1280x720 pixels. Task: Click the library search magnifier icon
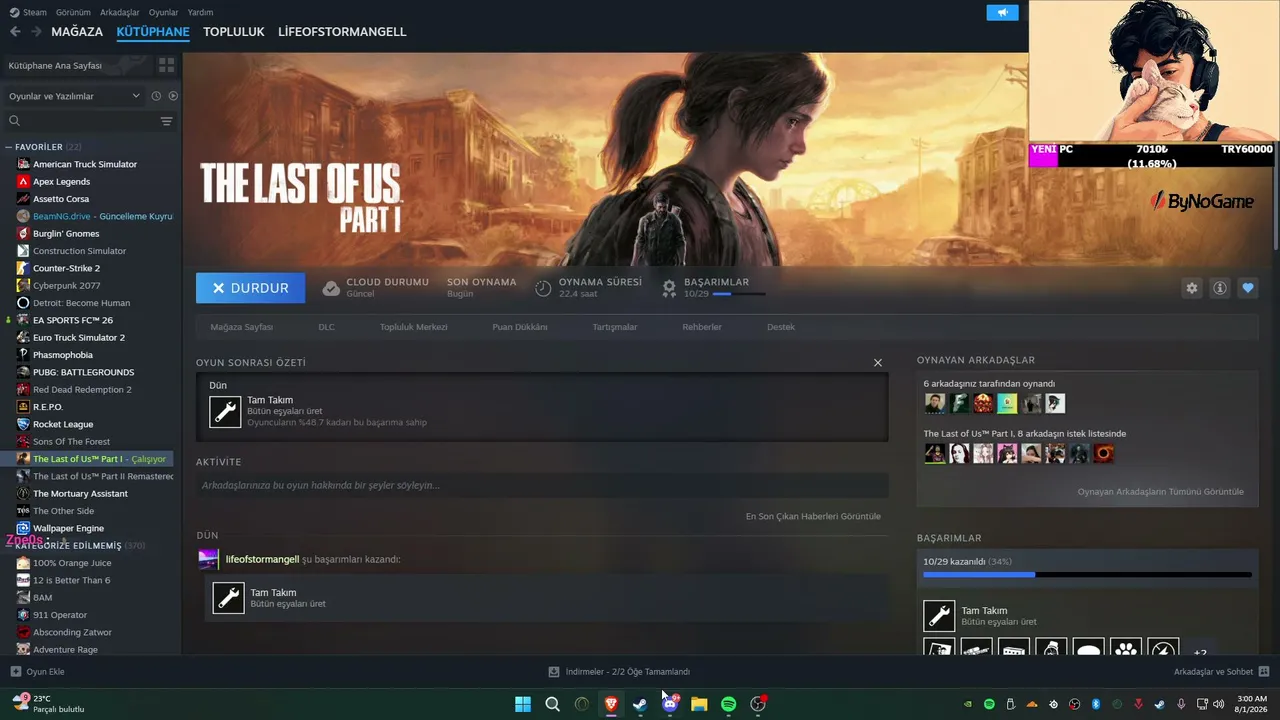tap(14, 121)
